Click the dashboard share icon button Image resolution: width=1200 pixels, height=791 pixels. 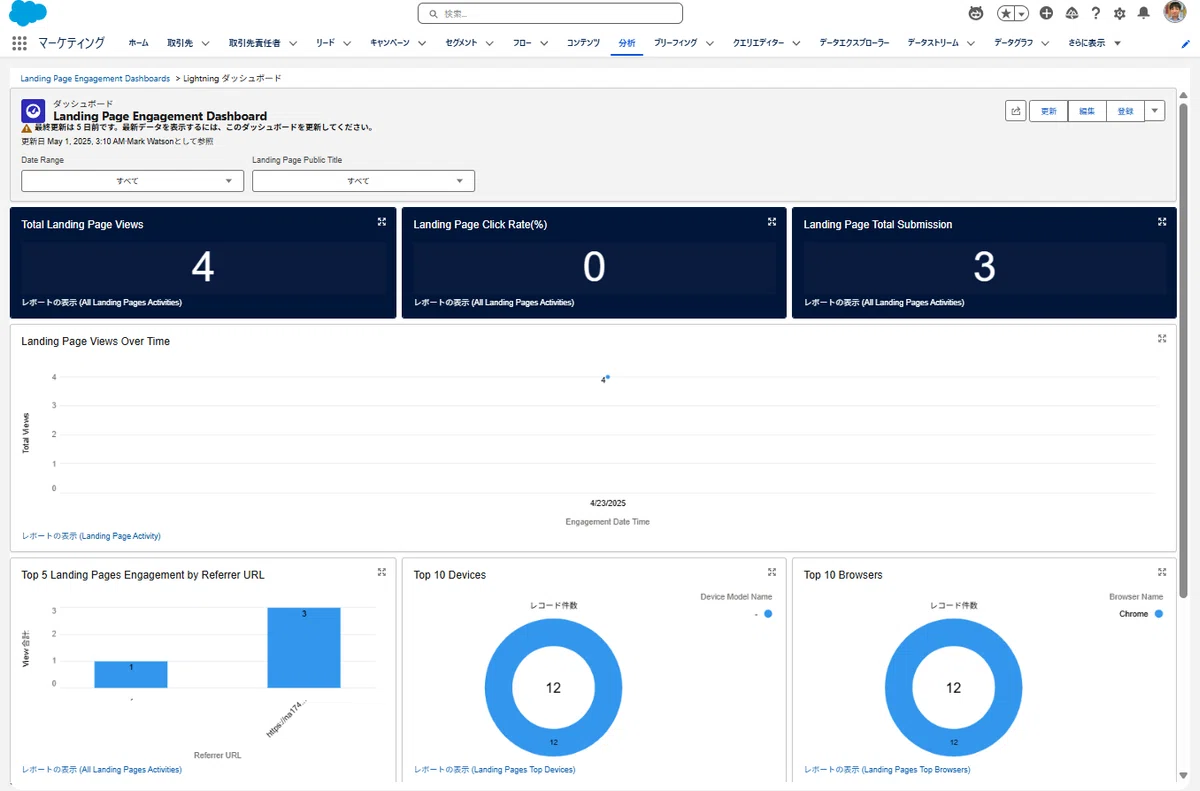coord(1016,111)
